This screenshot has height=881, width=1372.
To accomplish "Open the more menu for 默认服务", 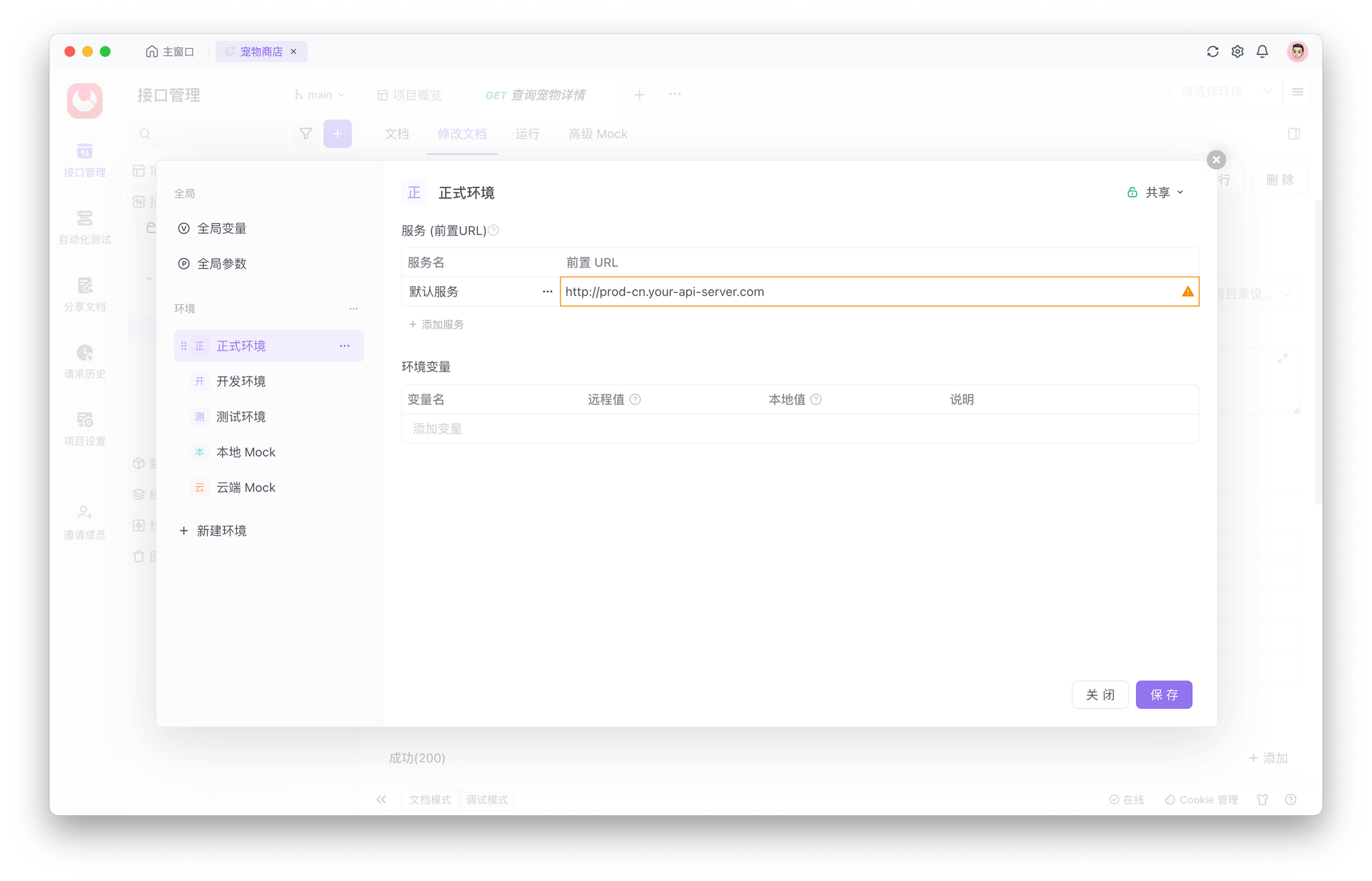I will 547,292.
